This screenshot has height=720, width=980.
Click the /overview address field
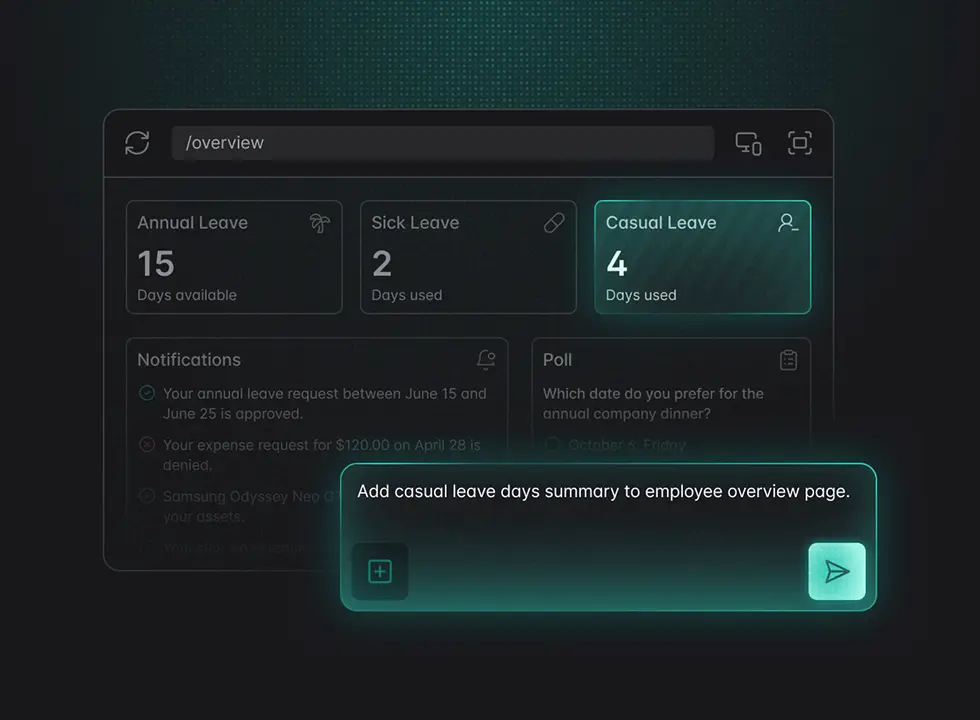point(442,143)
